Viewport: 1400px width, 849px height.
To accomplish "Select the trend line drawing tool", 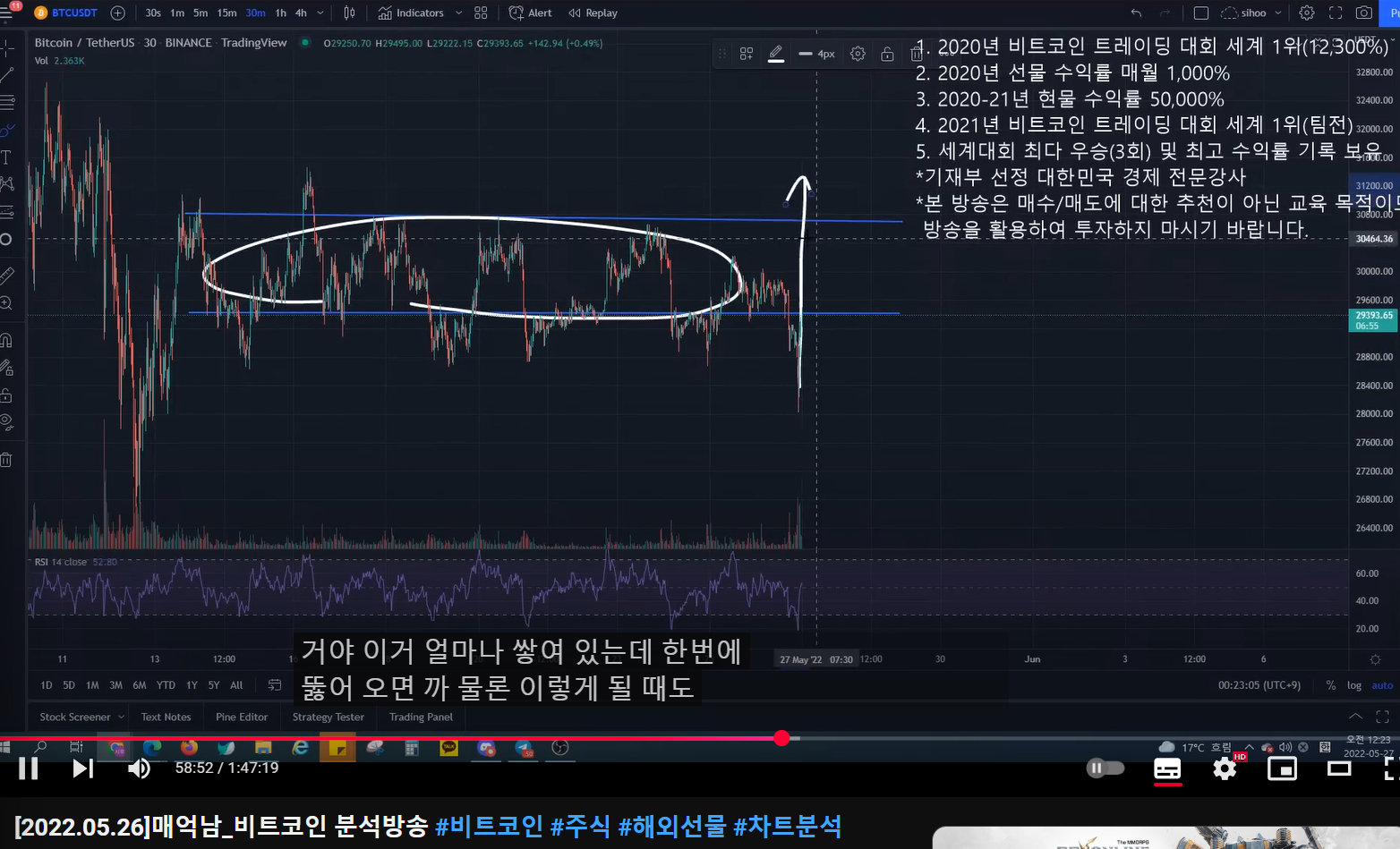I will 7,75.
